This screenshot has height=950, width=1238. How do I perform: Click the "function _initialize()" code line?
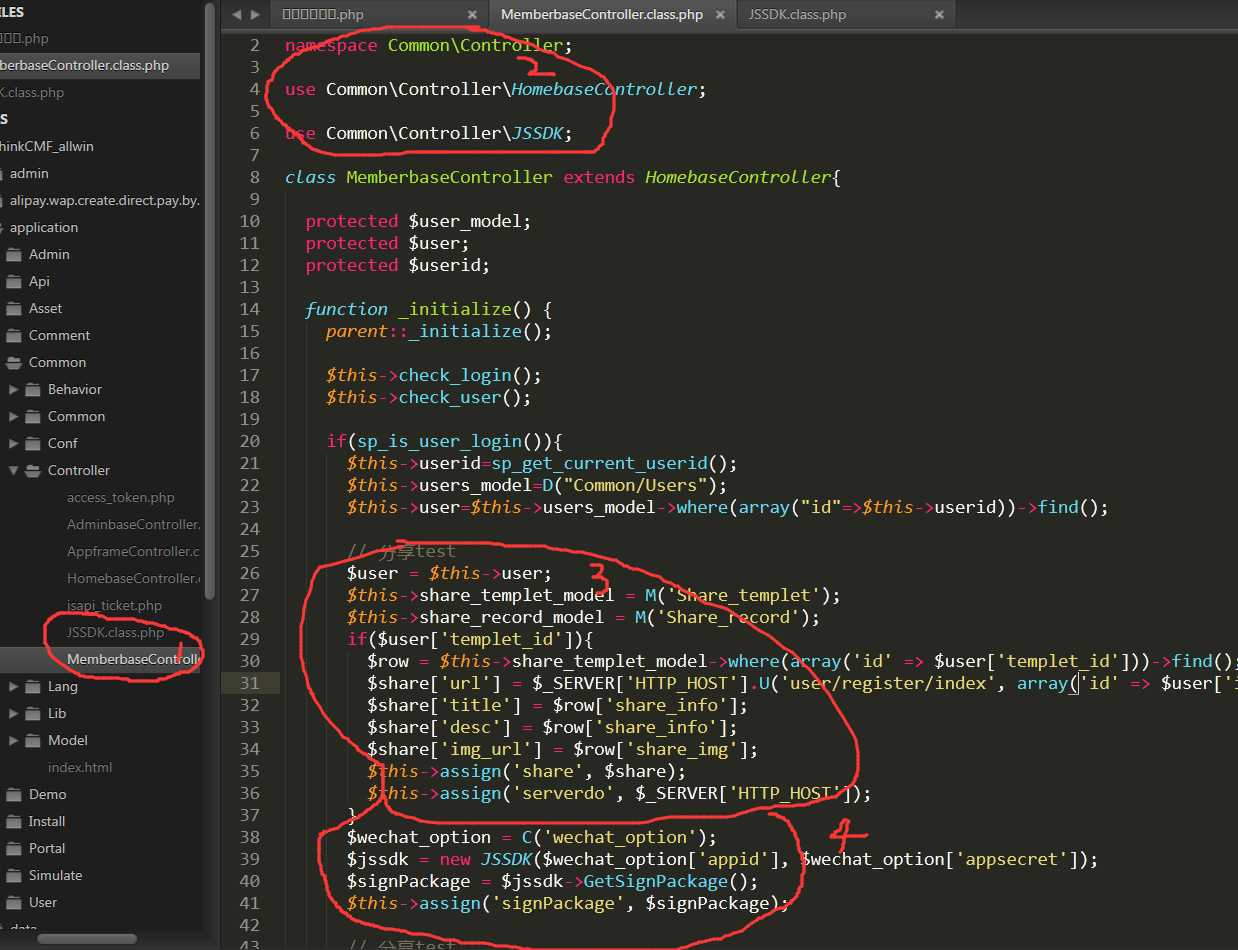pyautogui.click(x=428, y=309)
